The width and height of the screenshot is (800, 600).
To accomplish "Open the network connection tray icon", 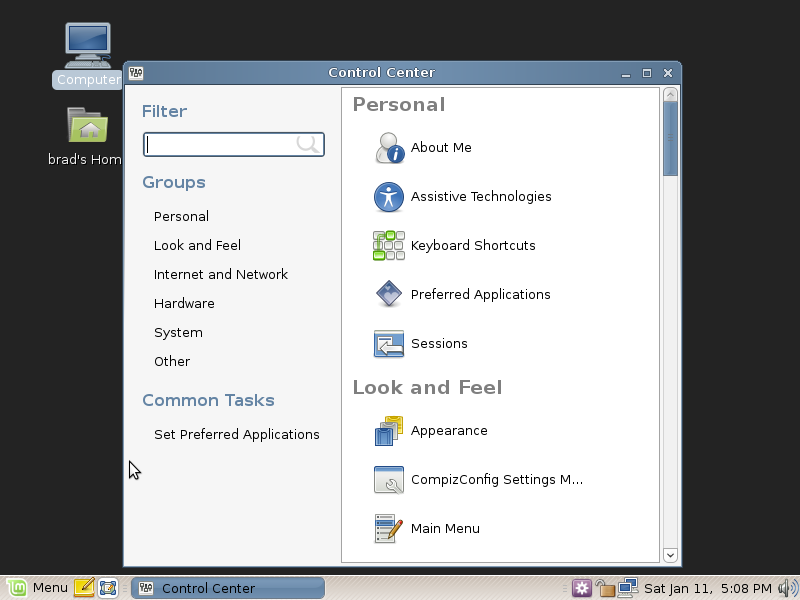I will click(628, 588).
